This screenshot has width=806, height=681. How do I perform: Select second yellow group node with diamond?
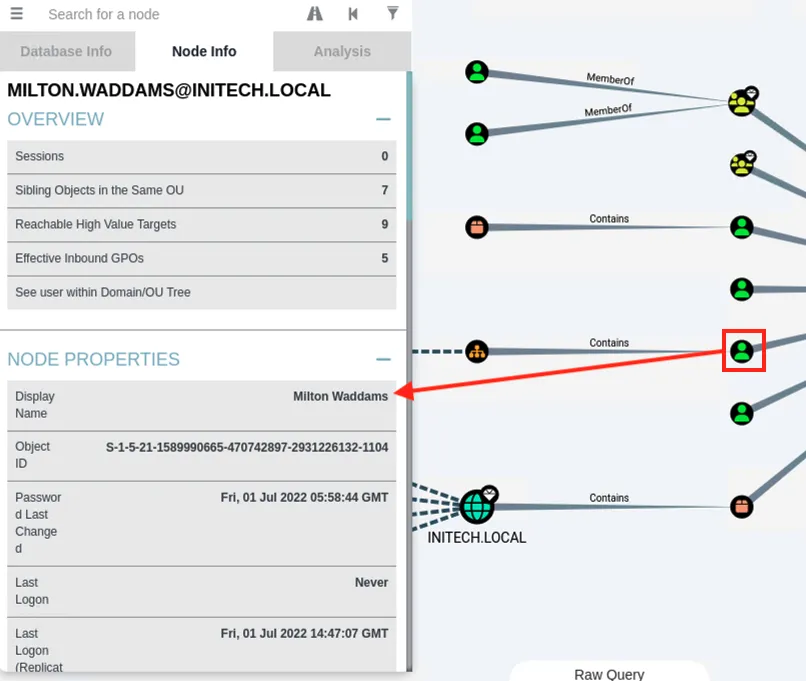(x=742, y=165)
